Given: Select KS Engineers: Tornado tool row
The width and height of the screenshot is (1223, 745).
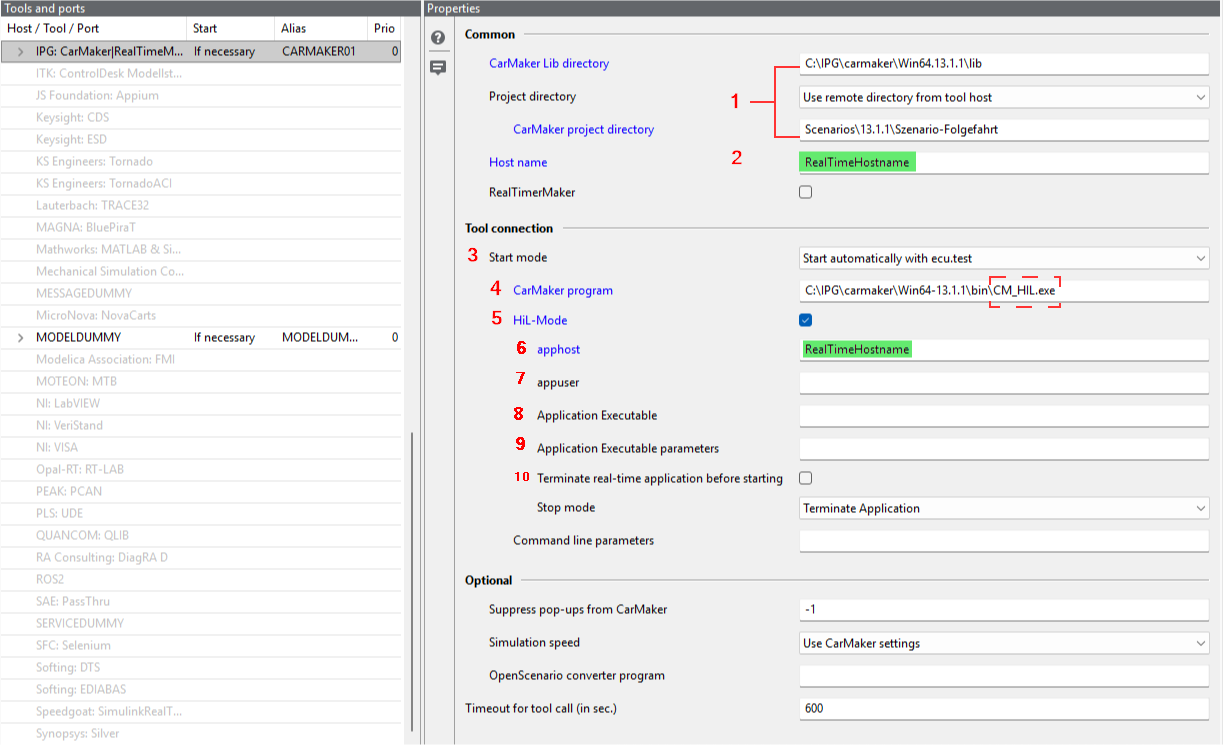Looking at the screenshot, I should point(200,161).
